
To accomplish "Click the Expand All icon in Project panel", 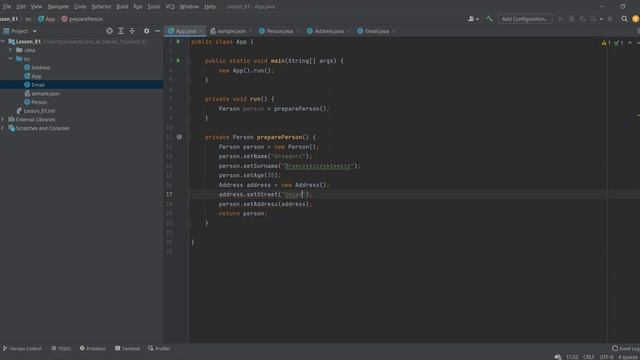I will (x=121, y=31).
